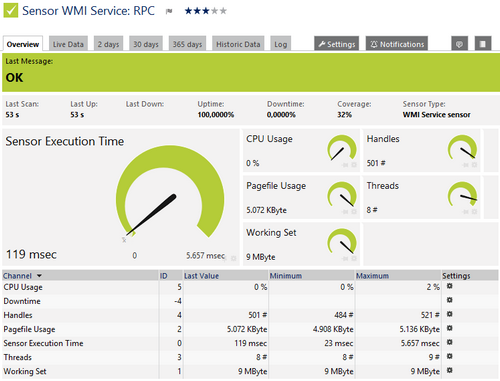The image size is (500, 381).
Task: Open the Historic Data tab
Action: point(238,44)
